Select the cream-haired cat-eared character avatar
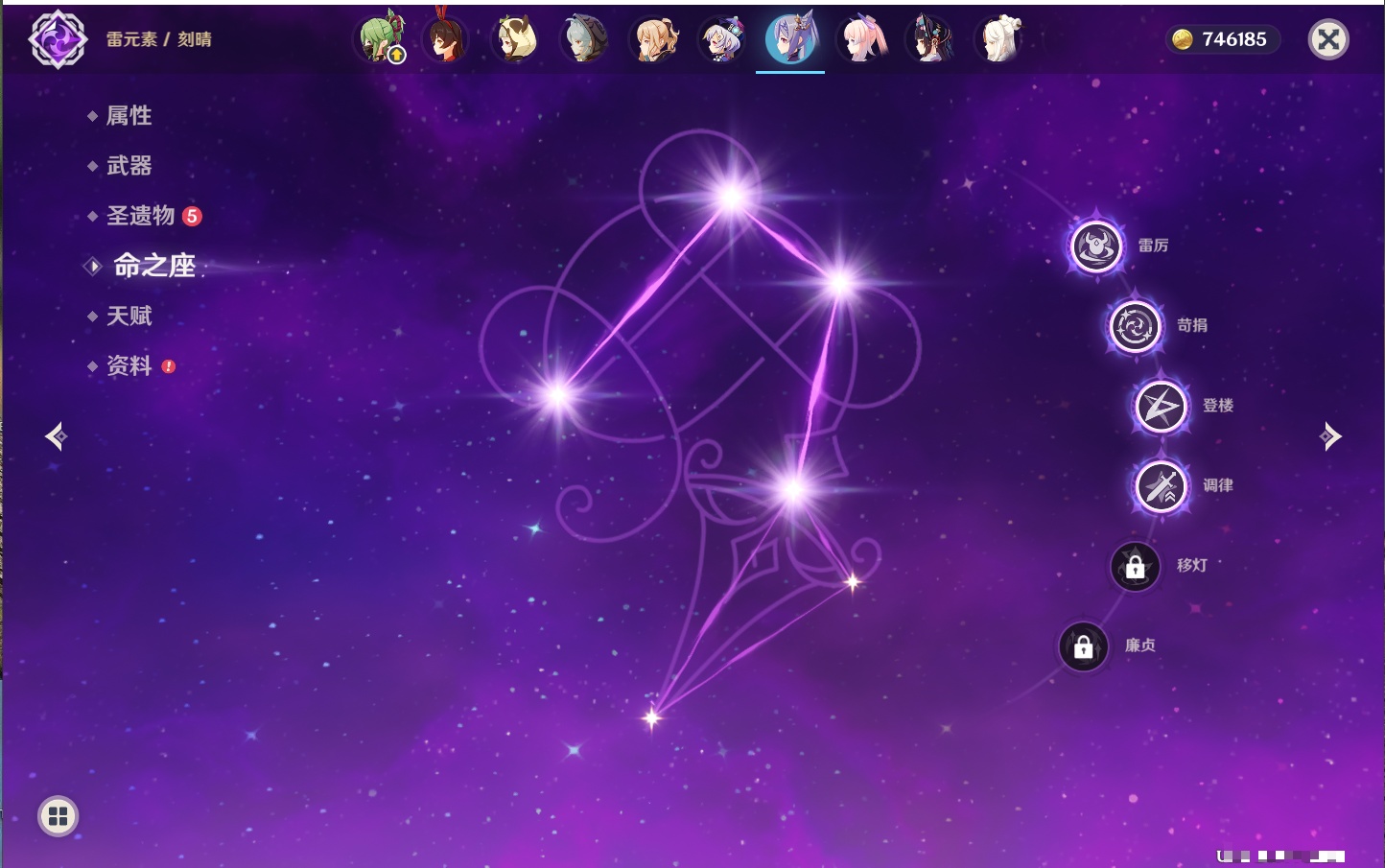The image size is (1385, 868). pyautogui.click(x=515, y=38)
